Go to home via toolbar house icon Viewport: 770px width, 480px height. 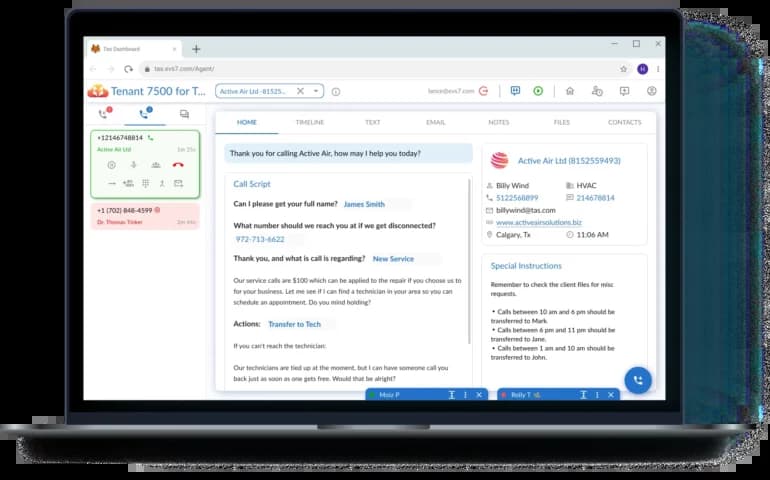coord(570,91)
